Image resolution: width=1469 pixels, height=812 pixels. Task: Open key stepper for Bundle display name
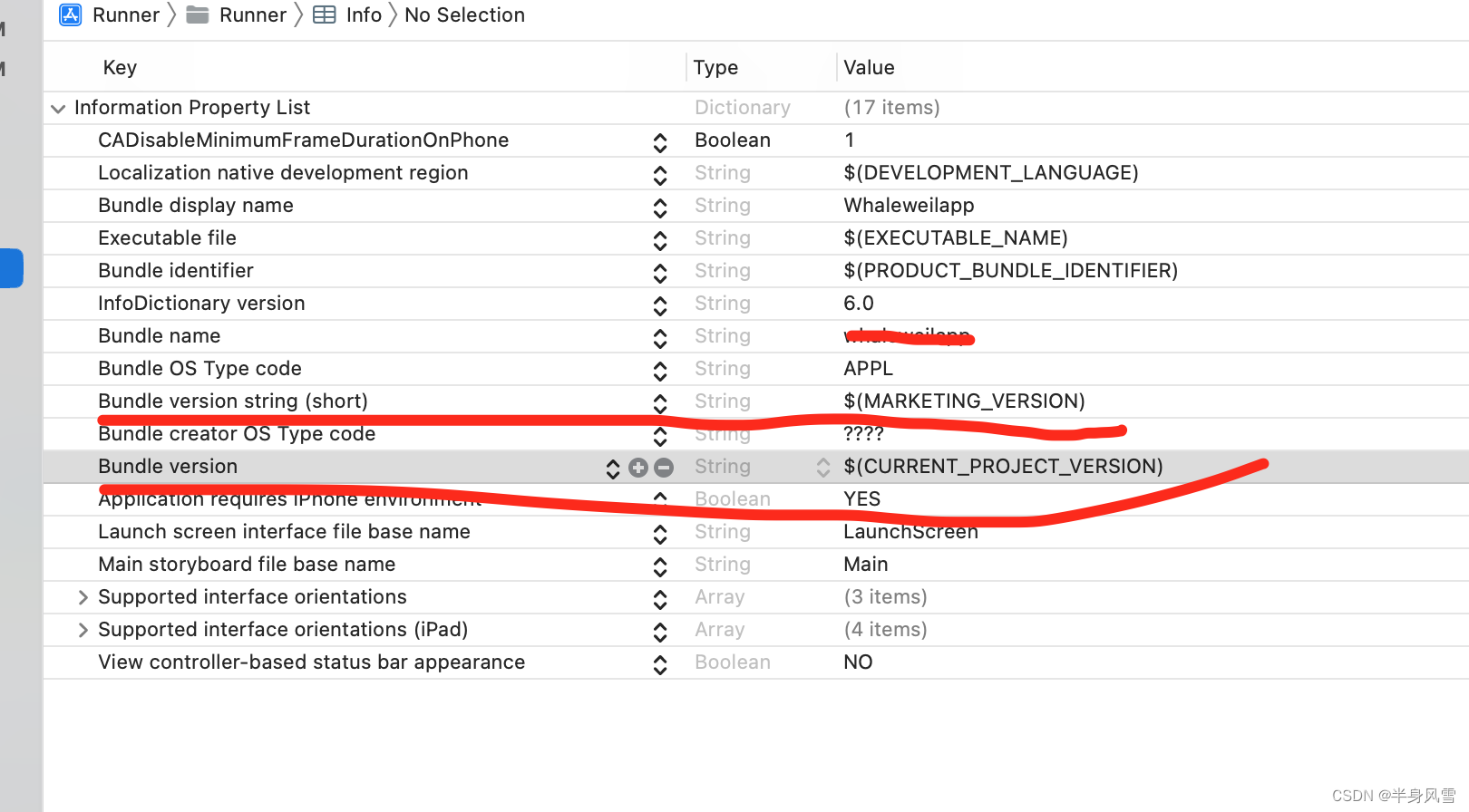tap(660, 208)
